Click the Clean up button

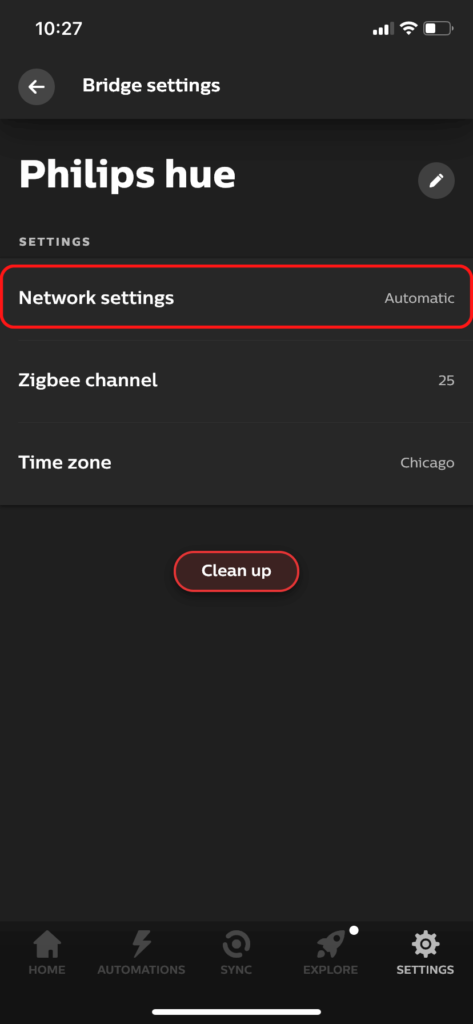[236, 571]
